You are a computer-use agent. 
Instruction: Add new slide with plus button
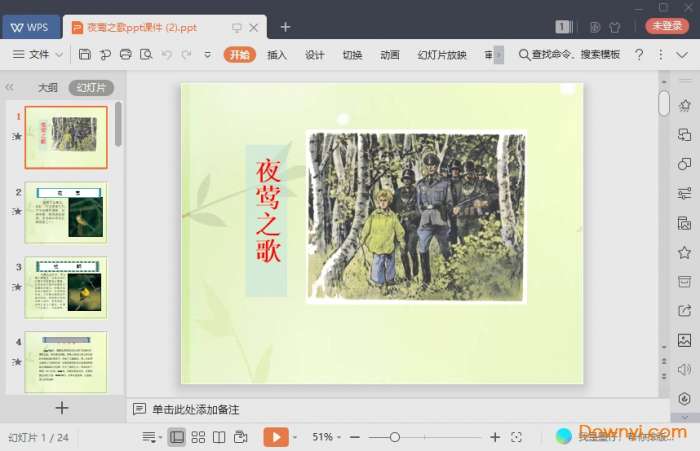pos(62,408)
